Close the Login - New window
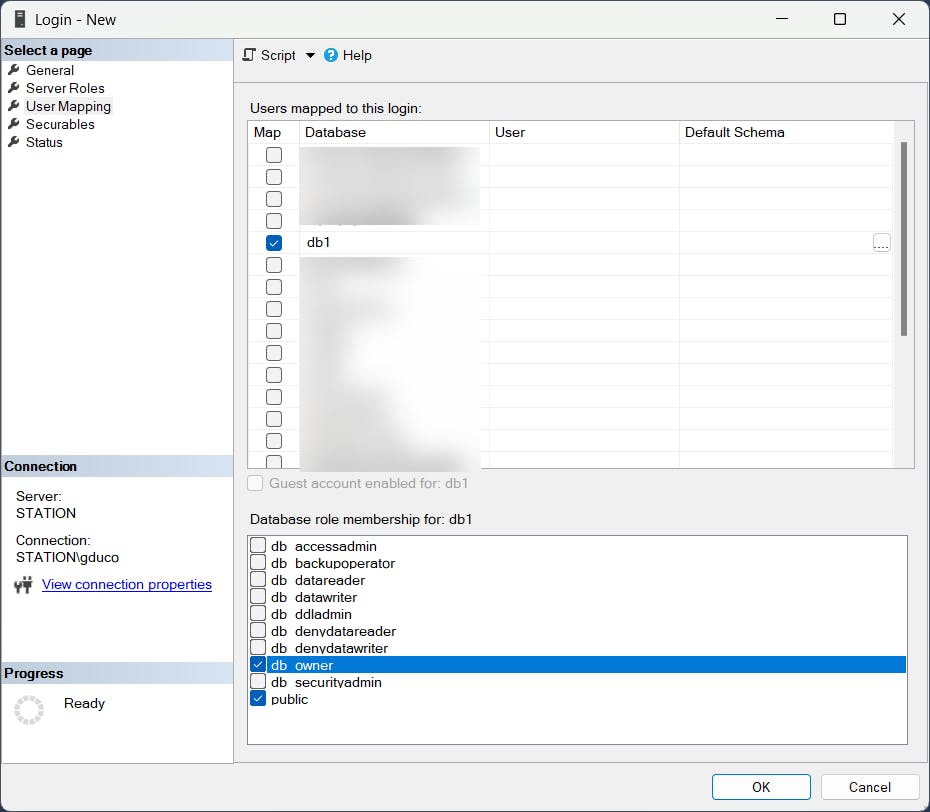 899,19
